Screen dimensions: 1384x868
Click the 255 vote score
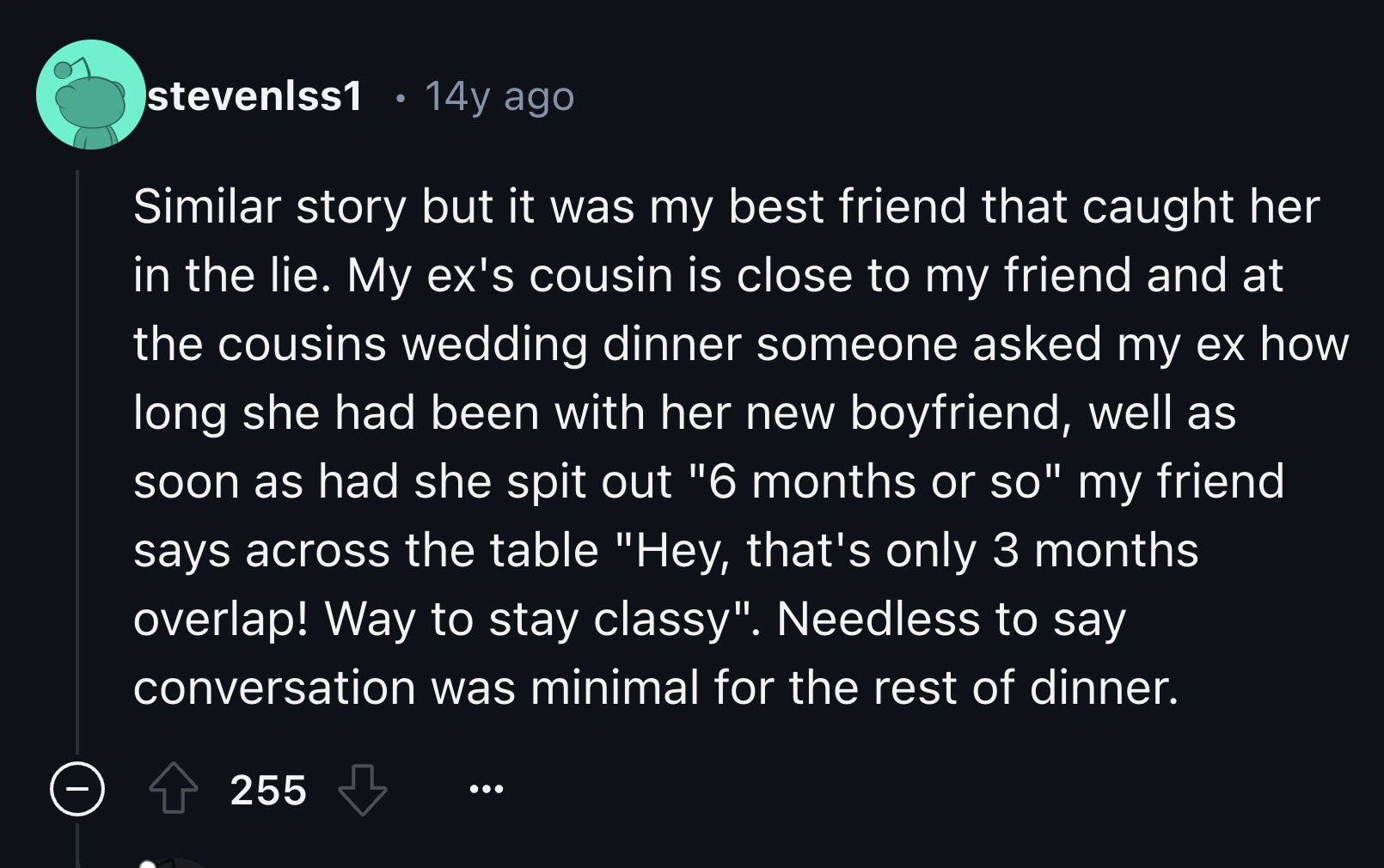(268, 790)
